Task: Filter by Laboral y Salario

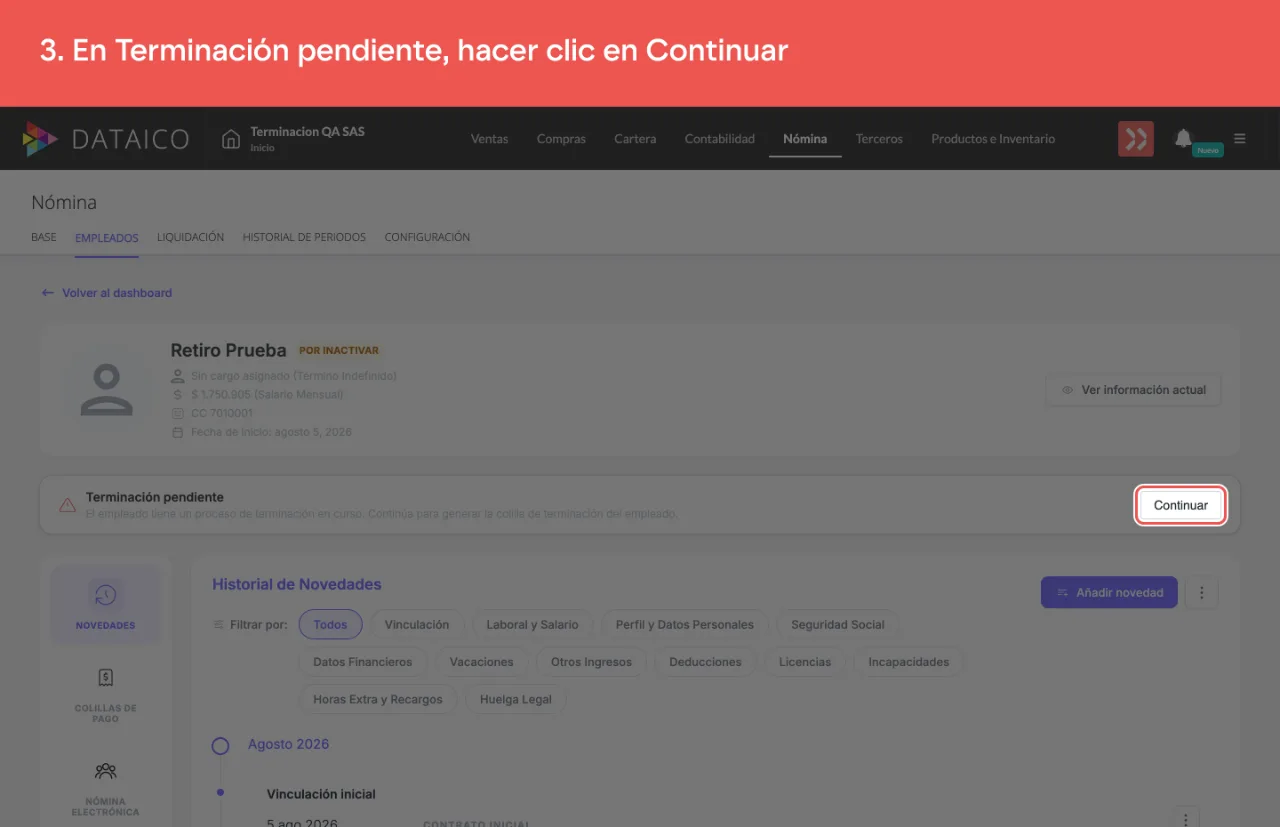Action: click(x=532, y=624)
